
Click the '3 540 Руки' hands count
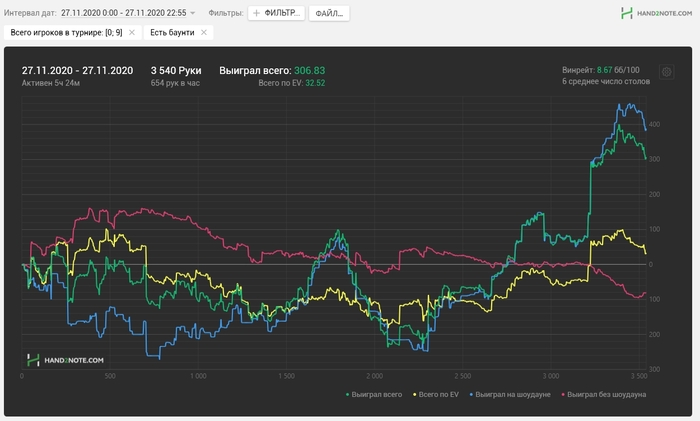coord(176,71)
